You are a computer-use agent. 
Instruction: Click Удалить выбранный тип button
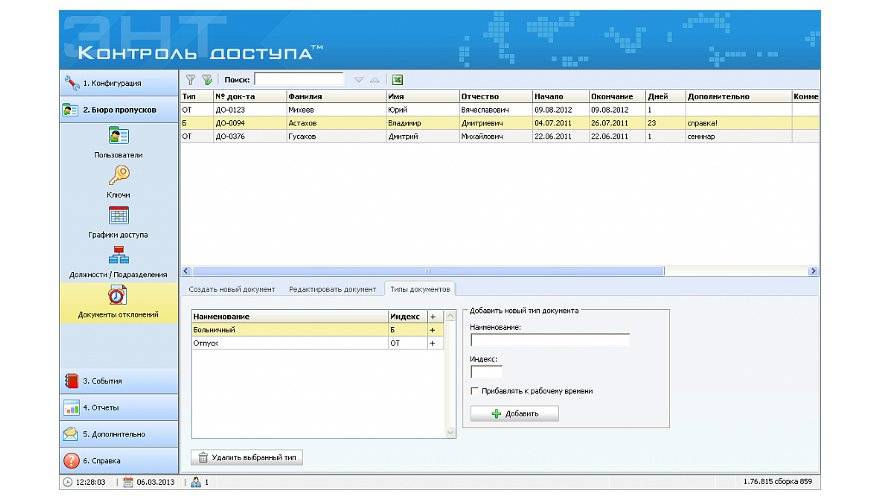(246, 457)
